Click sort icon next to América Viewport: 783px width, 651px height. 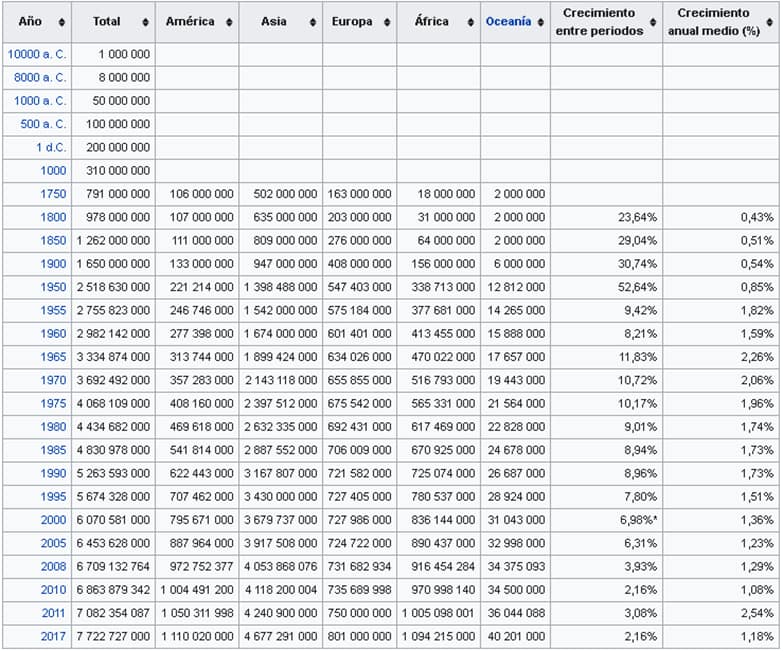(x=228, y=22)
